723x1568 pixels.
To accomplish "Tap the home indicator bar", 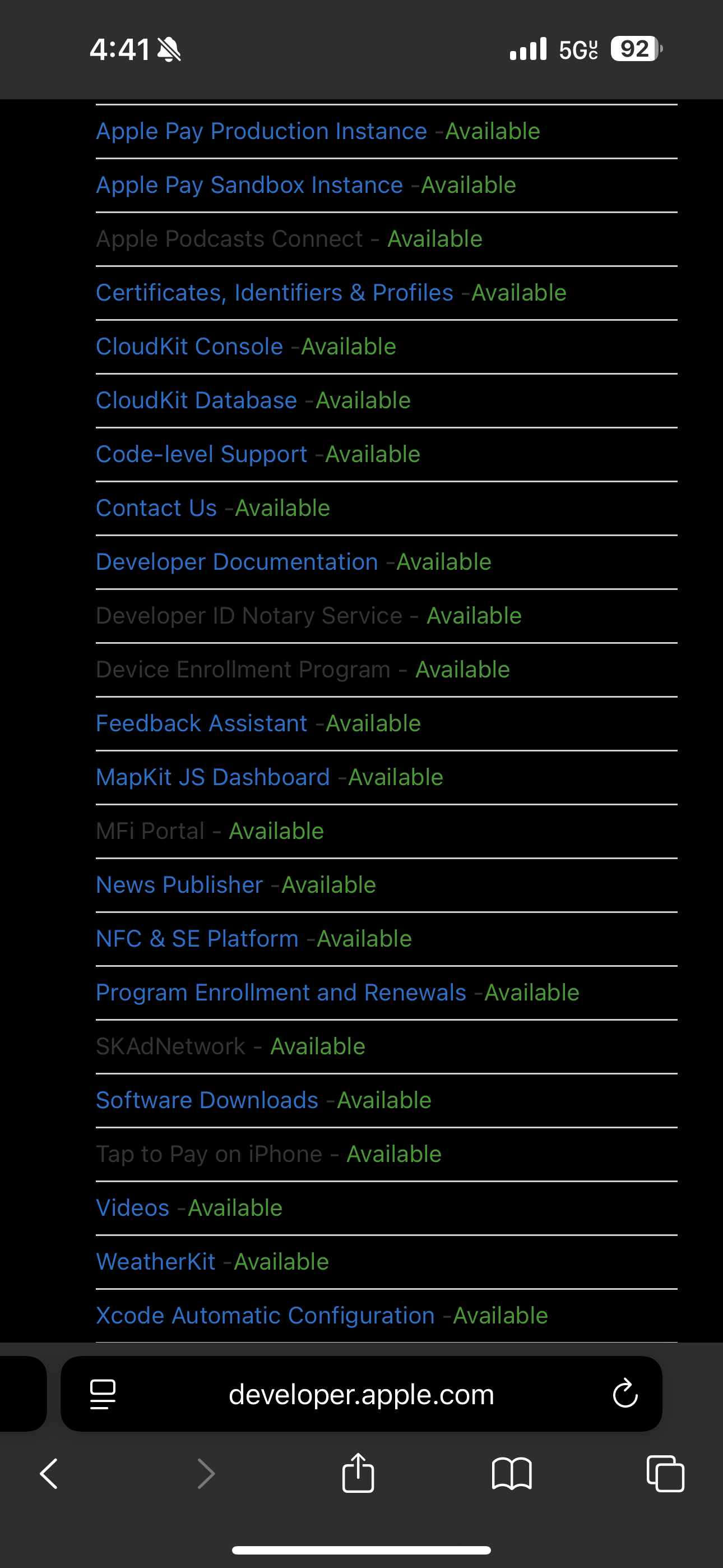I will (361, 1549).
